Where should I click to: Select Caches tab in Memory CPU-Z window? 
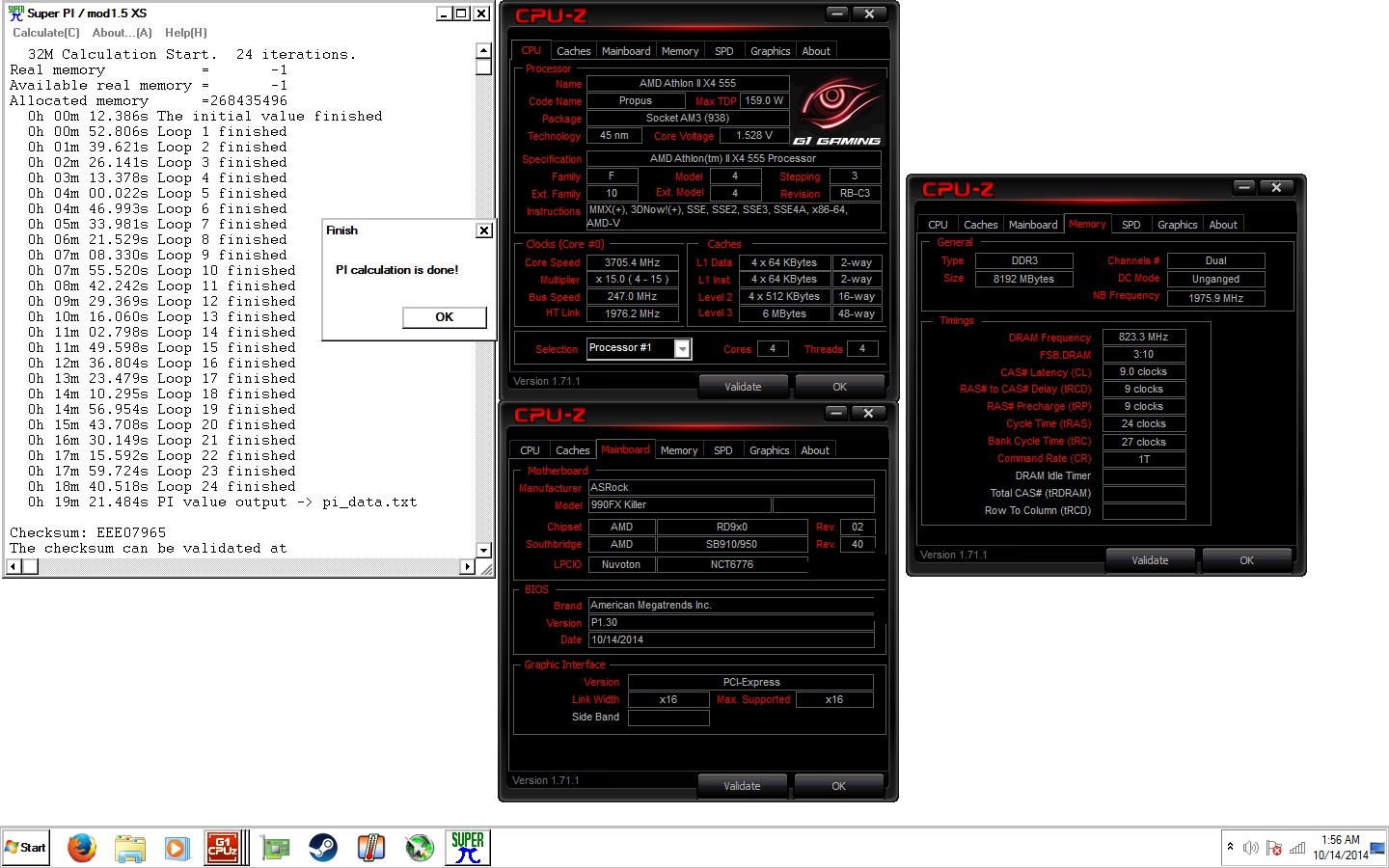point(980,225)
